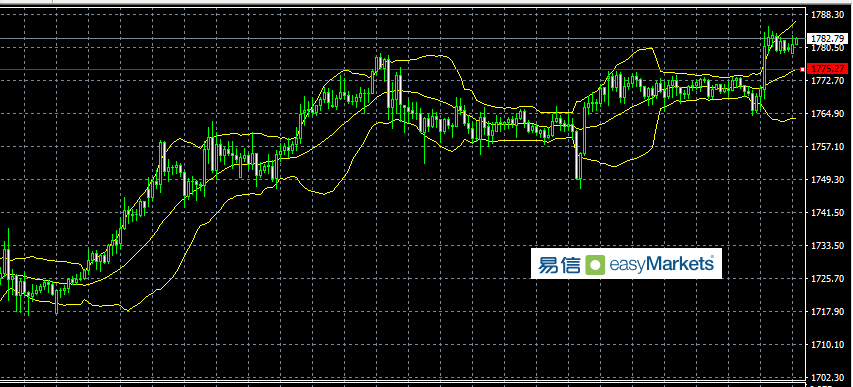Screen dimensions: 853x387
Task: Click the red 1775.27 price label
Action: pyautogui.click(x=829, y=69)
